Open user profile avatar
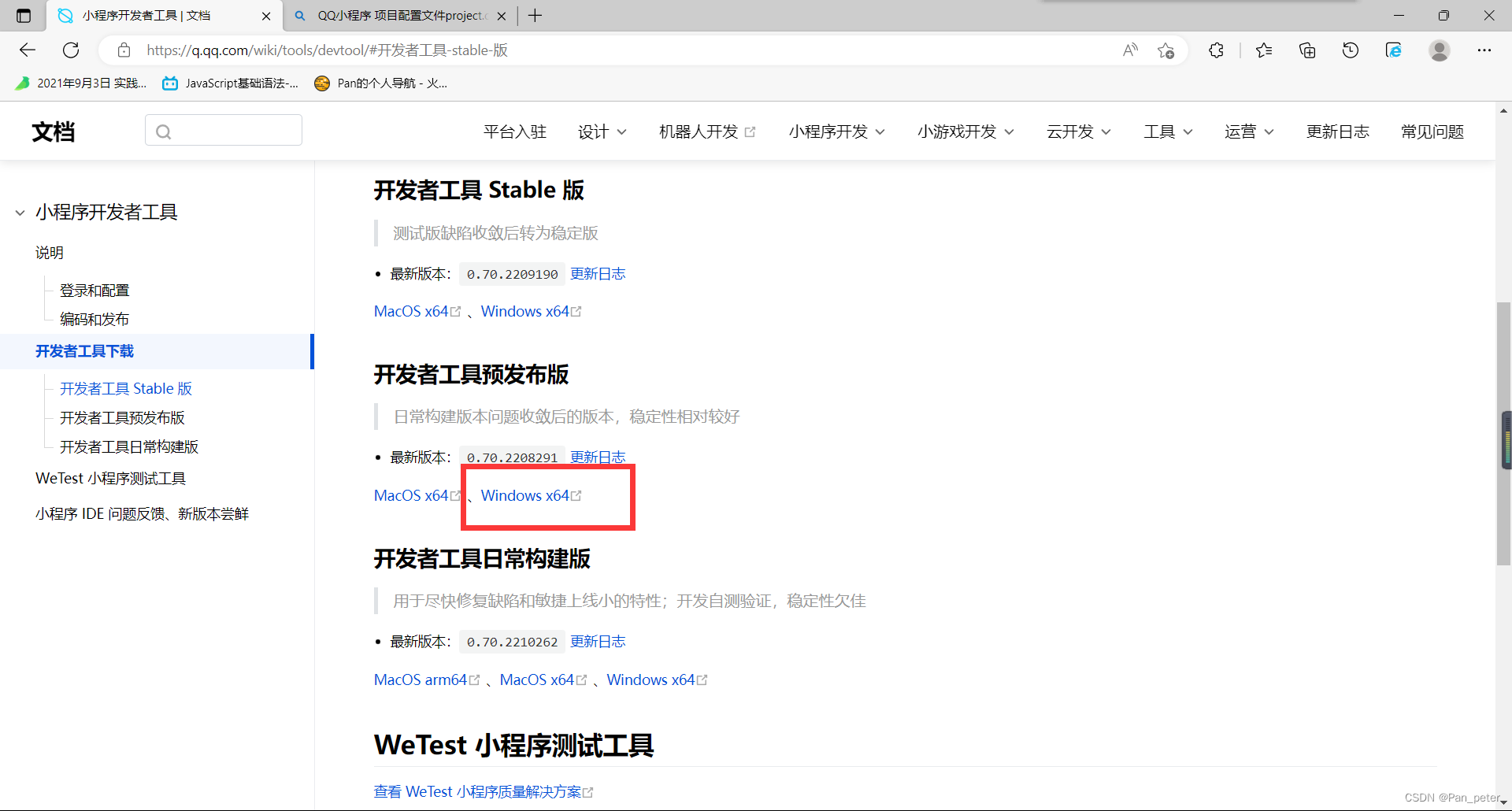This screenshot has height=811, width=1512. pyautogui.click(x=1440, y=50)
